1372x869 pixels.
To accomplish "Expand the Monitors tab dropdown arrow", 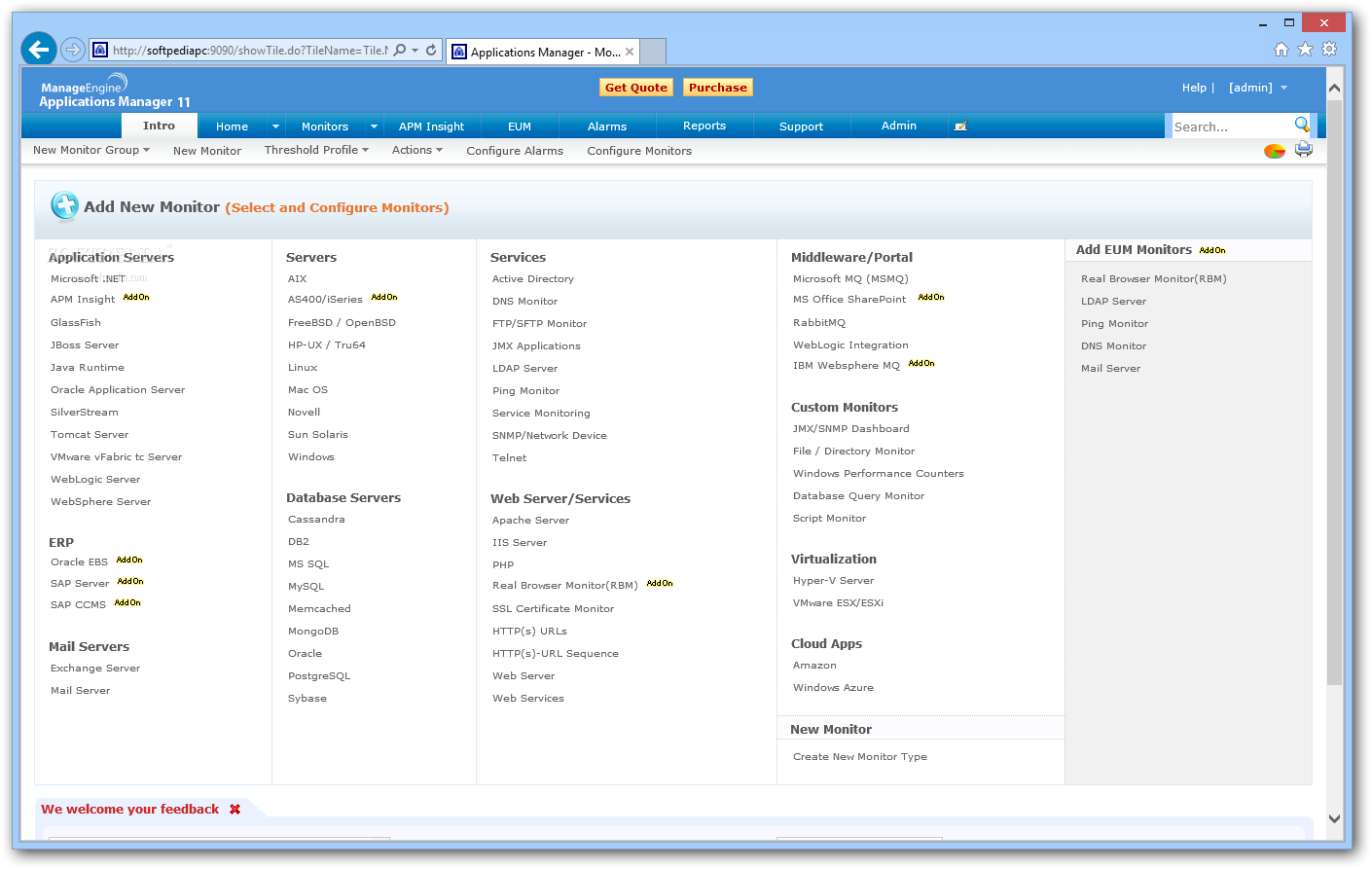I will click(373, 127).
